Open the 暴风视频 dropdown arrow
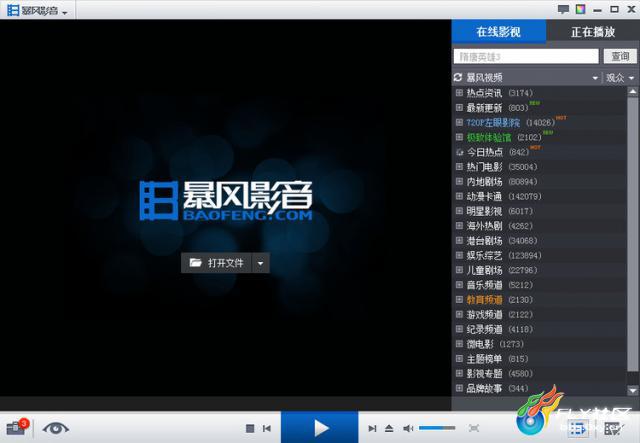The height and width of the screenshot is (443, 640). coord(595,78)
